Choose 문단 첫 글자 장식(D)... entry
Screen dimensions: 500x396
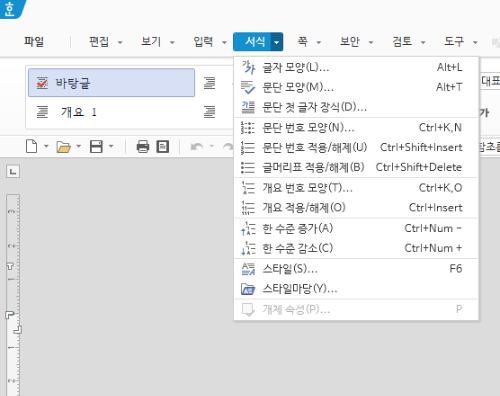click(x=356, y=107)
